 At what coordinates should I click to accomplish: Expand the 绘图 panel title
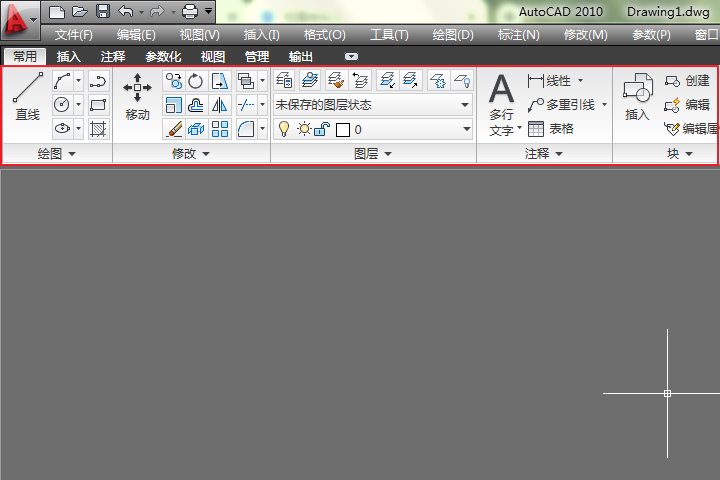point(57,153)
